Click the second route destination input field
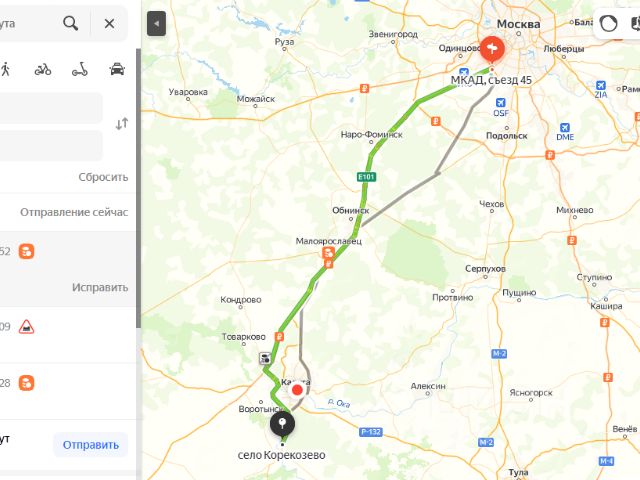 click(x=51, y=145)
